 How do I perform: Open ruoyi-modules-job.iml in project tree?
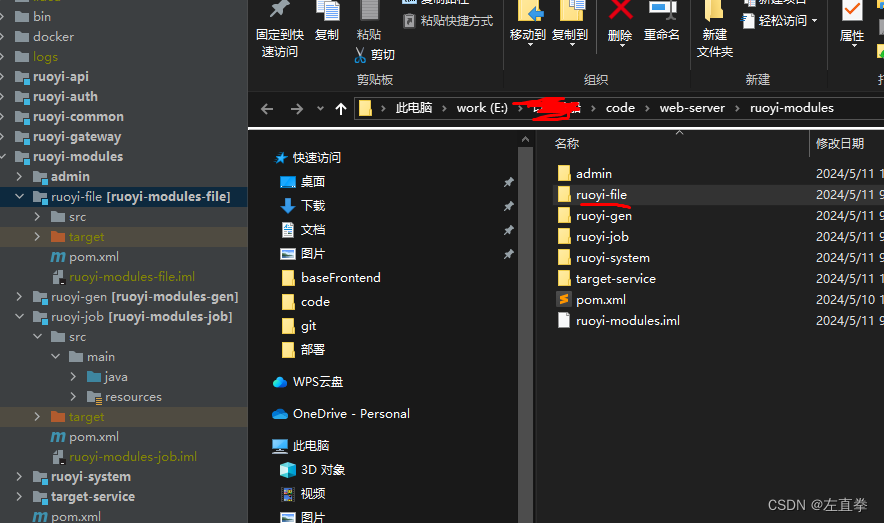tap(133, 457)
